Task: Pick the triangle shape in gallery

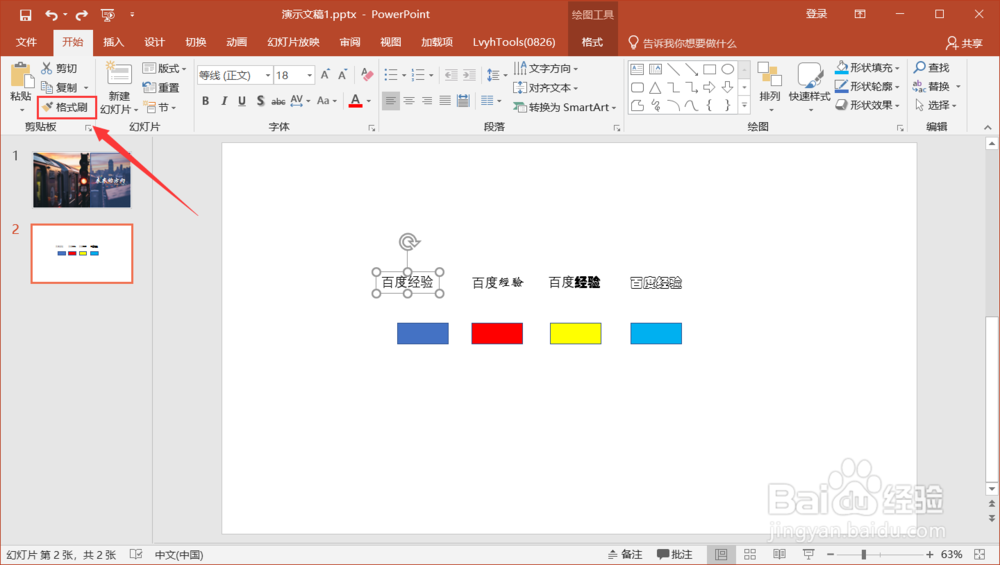Action: pyautogui.click(x=655, y=87)
